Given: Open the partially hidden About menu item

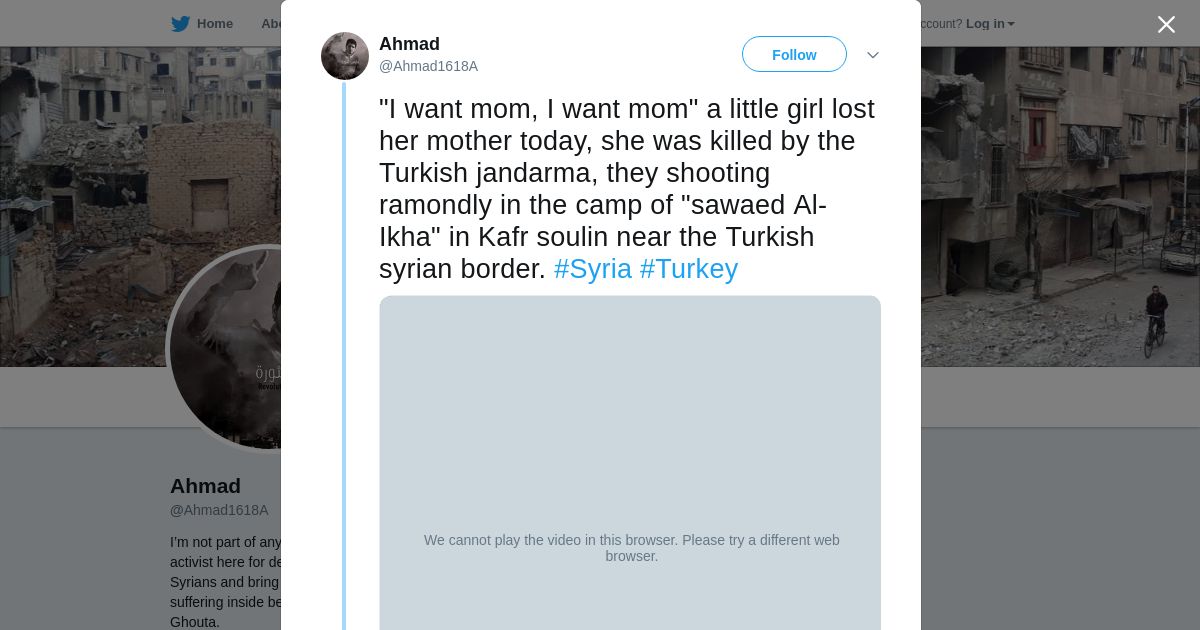Looking at the screenshot, I should (x=271, y=24).
